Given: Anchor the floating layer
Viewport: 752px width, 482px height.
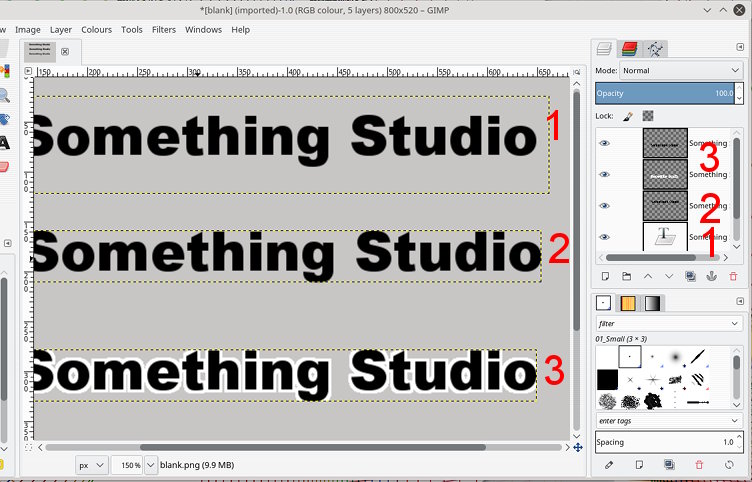Looking at the screenshot, I should click(x=712, y=276).
